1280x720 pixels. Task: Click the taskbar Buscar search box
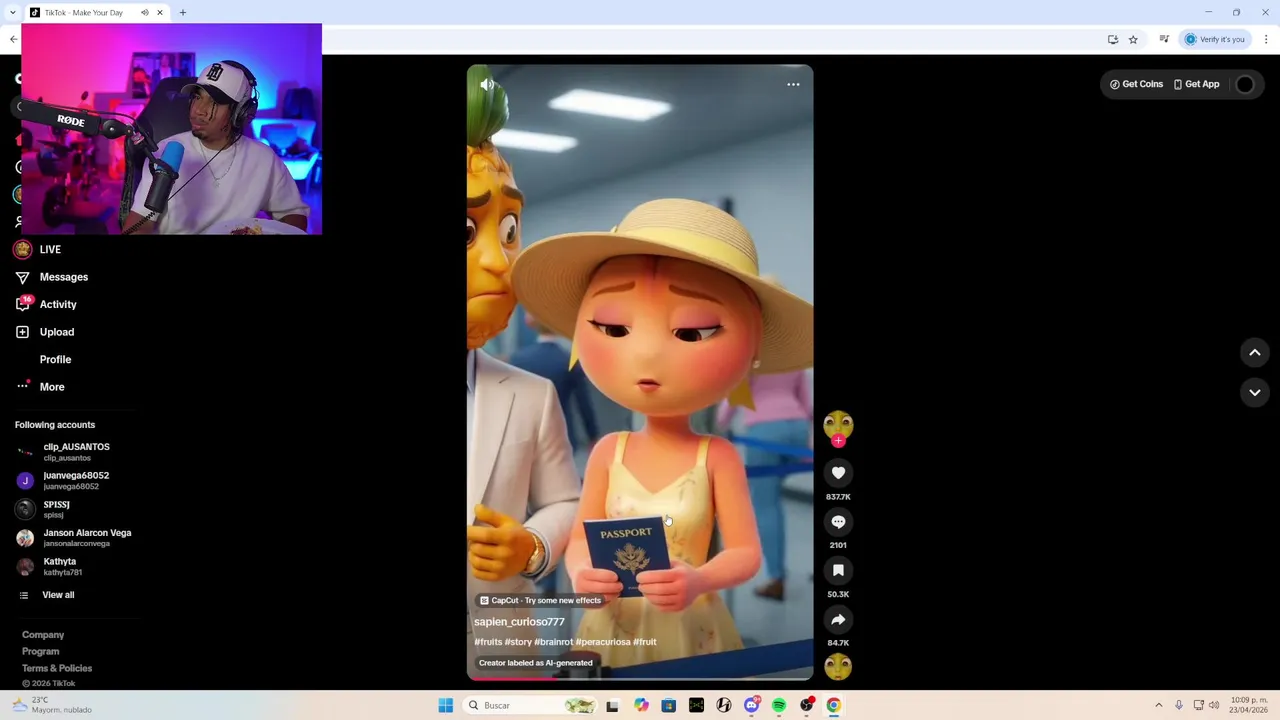tap(530, 705)
